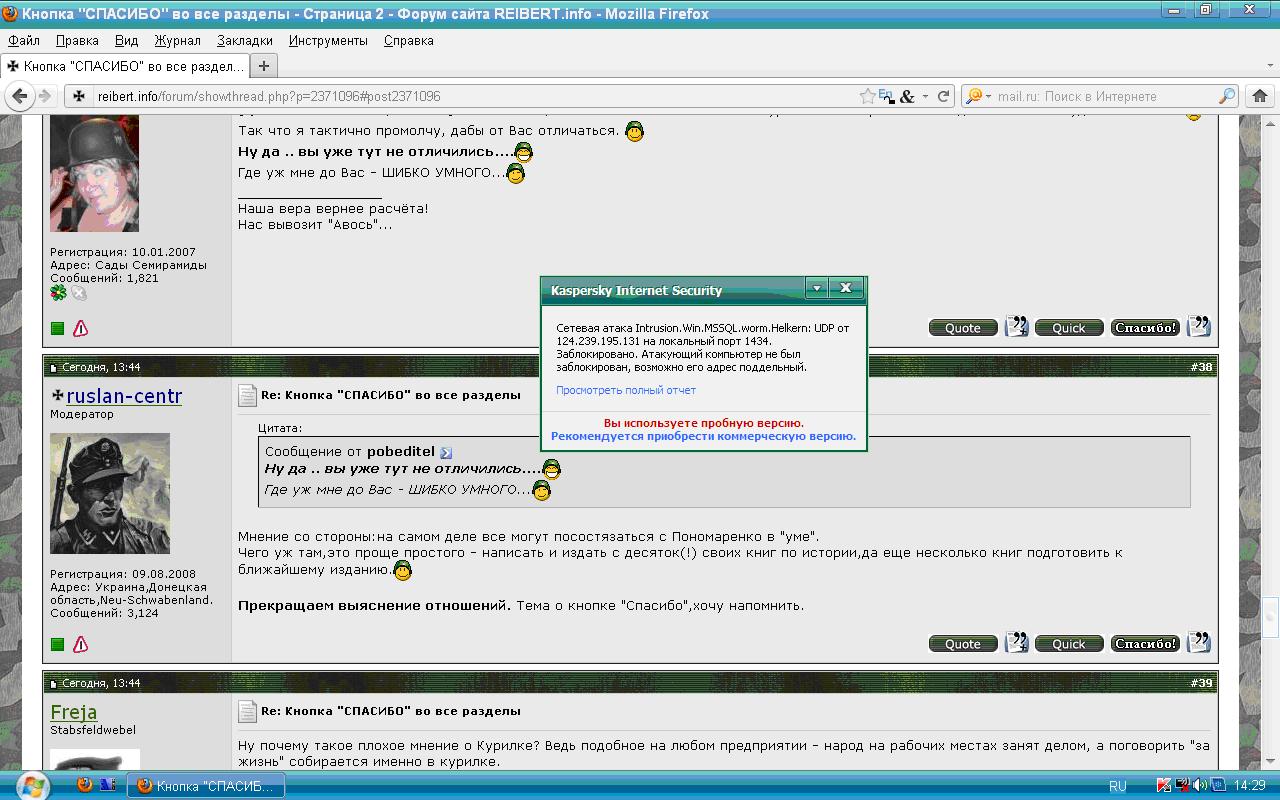
Task: Expand the Kaspersky notification dropdown arrow
Action: pos(817,288)
